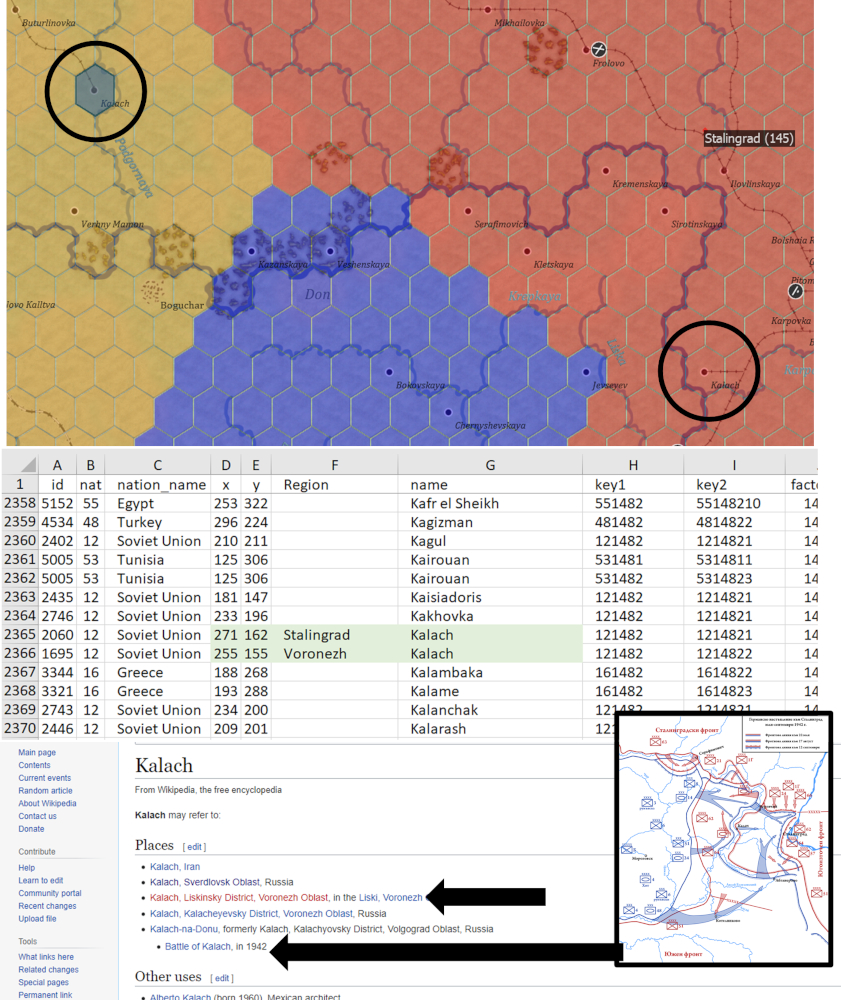The height and width of the screenshot is (1000, 841).
Task: Click the Jevseyev city marker
Action: click(586, 372)
